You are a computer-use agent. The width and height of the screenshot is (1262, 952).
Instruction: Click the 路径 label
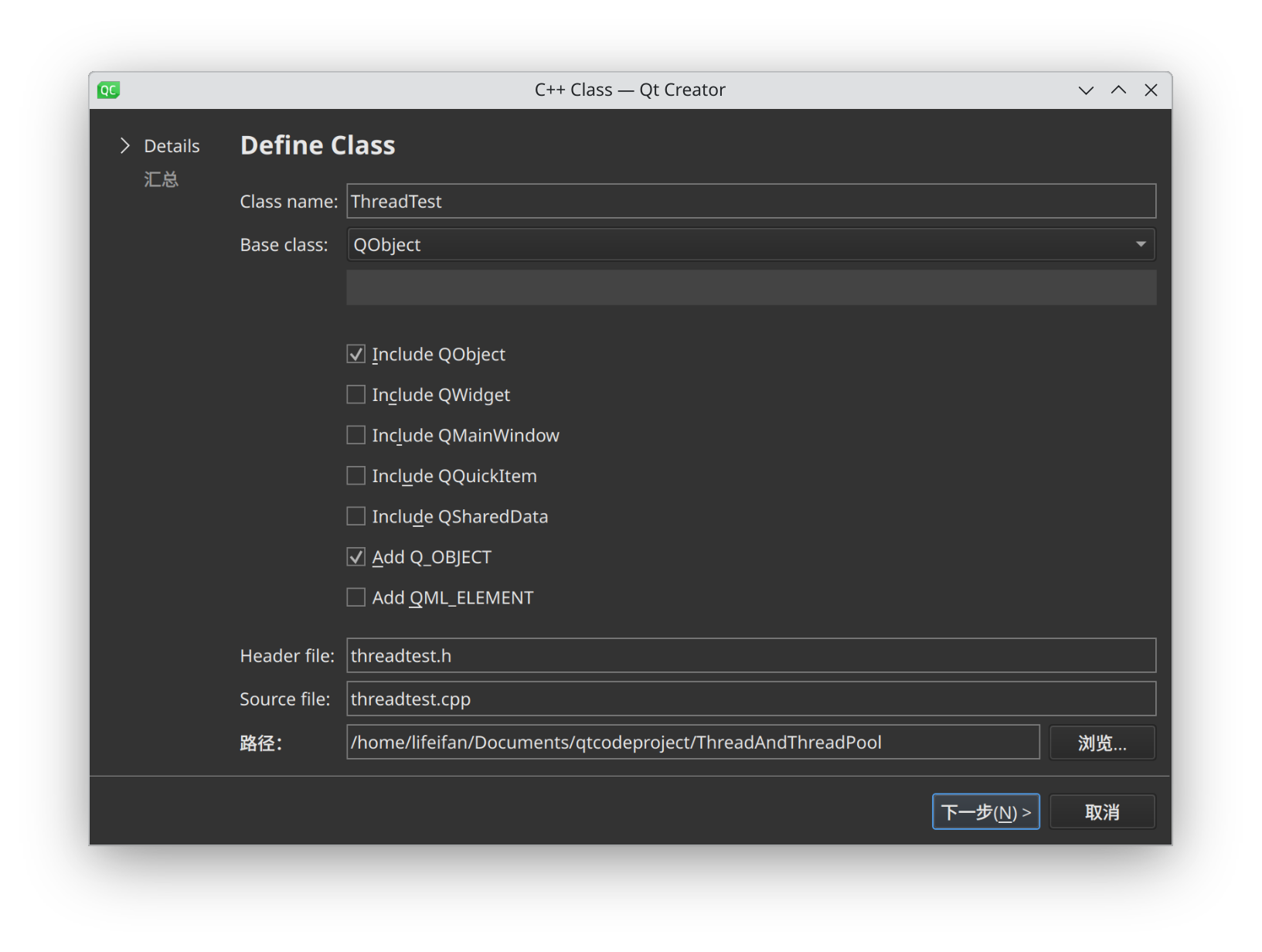[261, 743]
